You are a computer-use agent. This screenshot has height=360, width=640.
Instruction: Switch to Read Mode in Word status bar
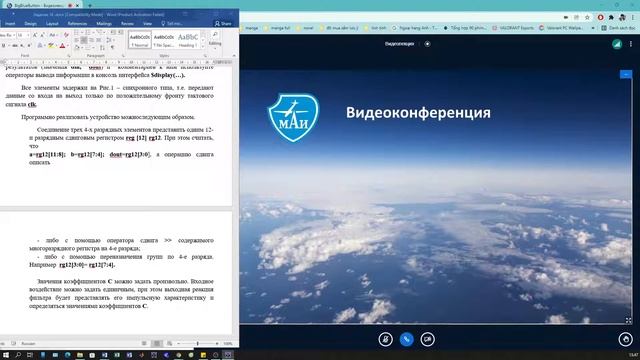144,343
